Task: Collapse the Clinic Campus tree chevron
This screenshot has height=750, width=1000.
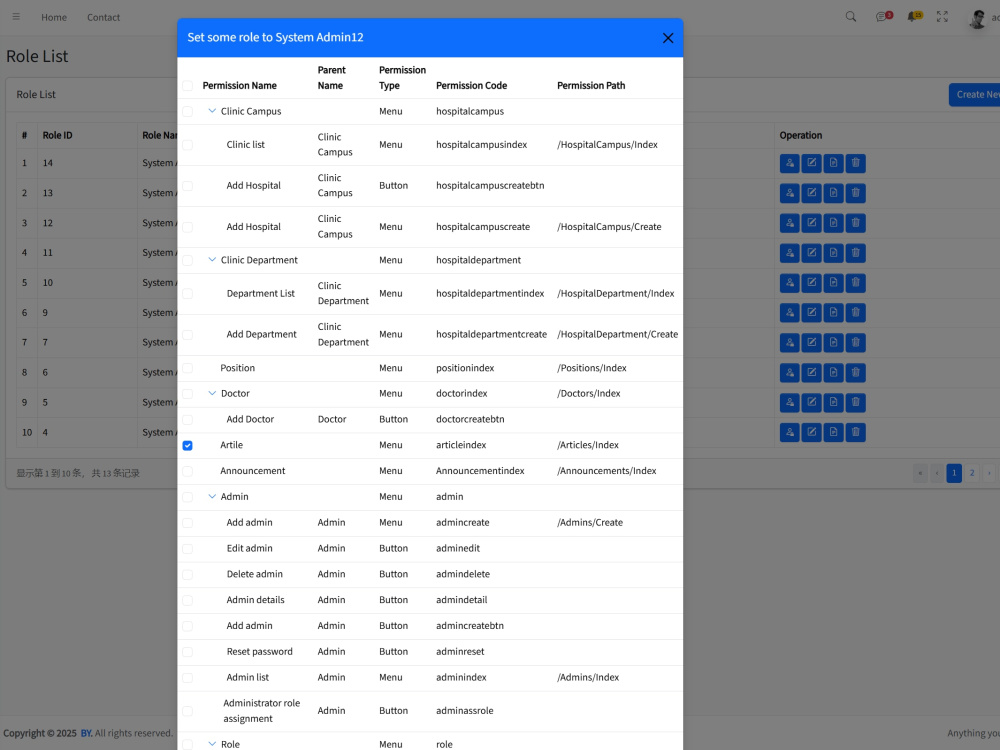Action: (x=212, y=111)
